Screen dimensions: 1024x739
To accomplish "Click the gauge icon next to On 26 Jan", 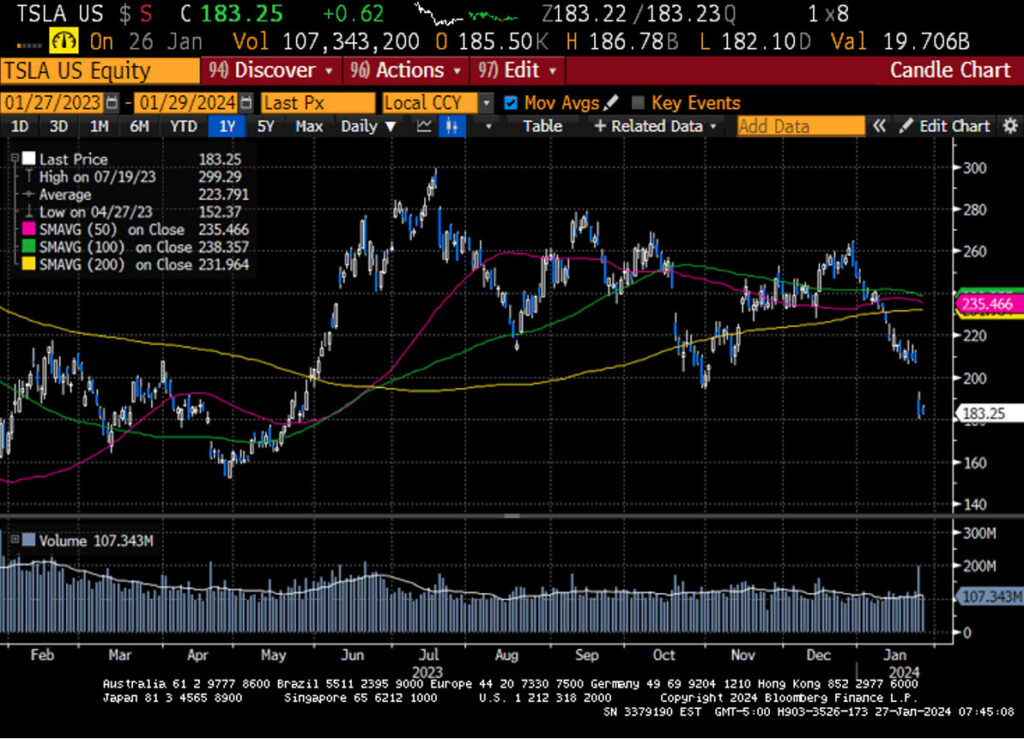I will point(65,42).
